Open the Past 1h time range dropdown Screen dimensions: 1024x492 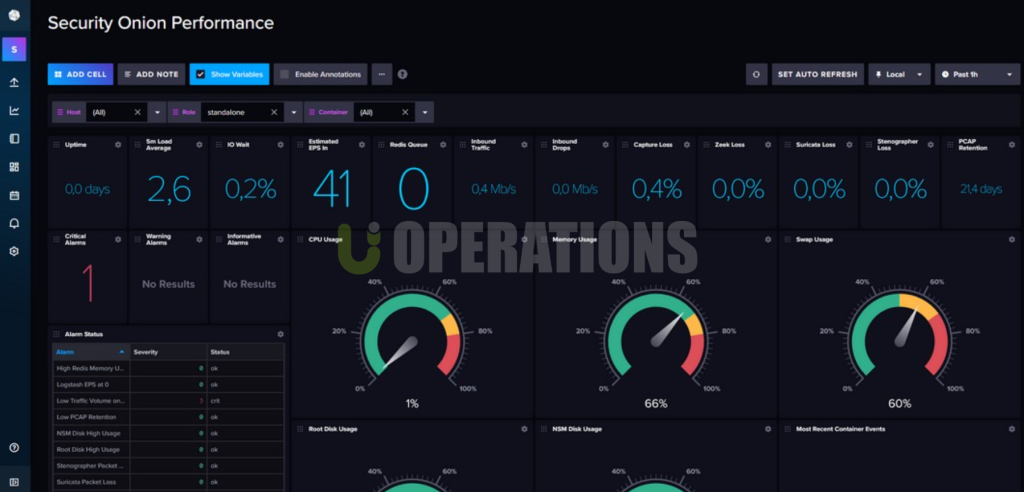(x=977, y=74)
